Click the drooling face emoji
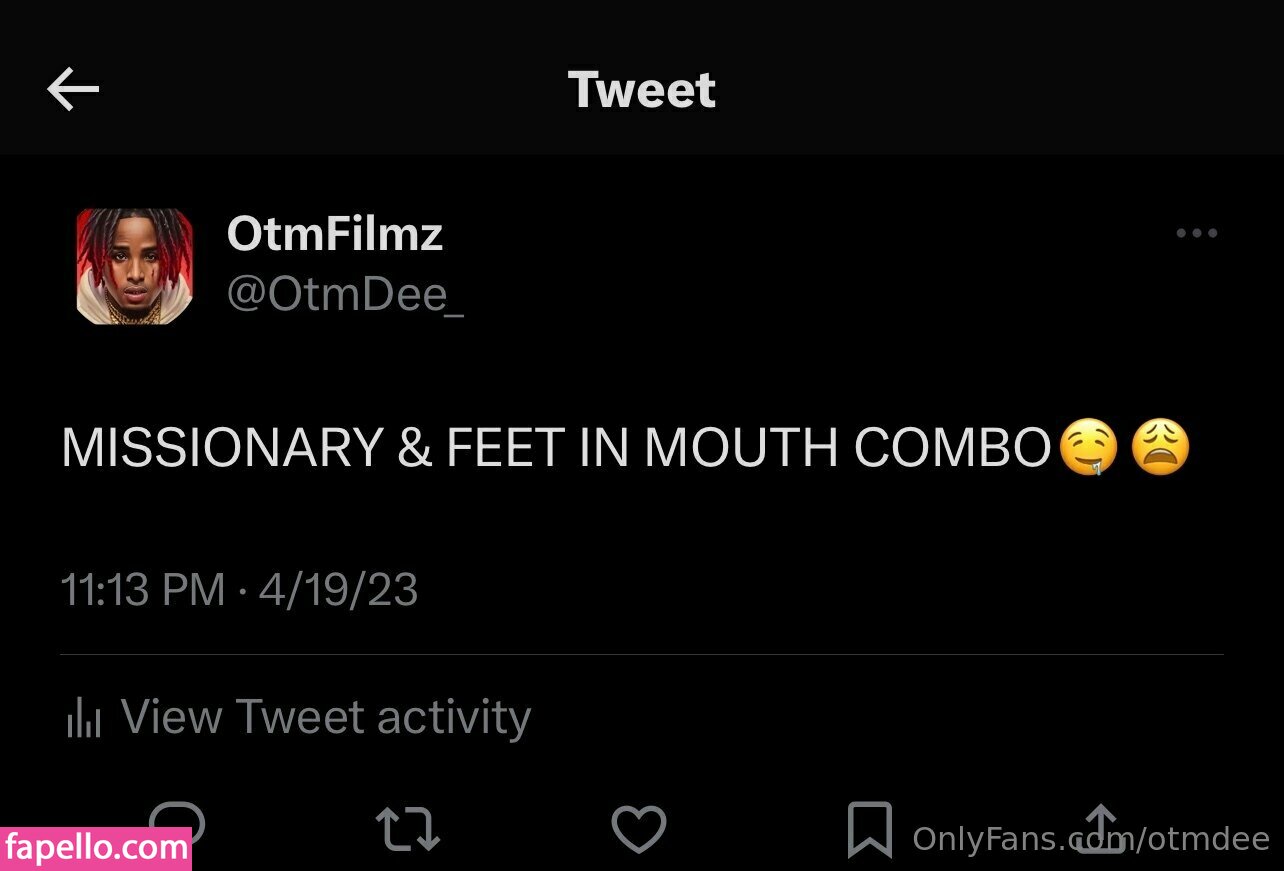 point(1089,448)
